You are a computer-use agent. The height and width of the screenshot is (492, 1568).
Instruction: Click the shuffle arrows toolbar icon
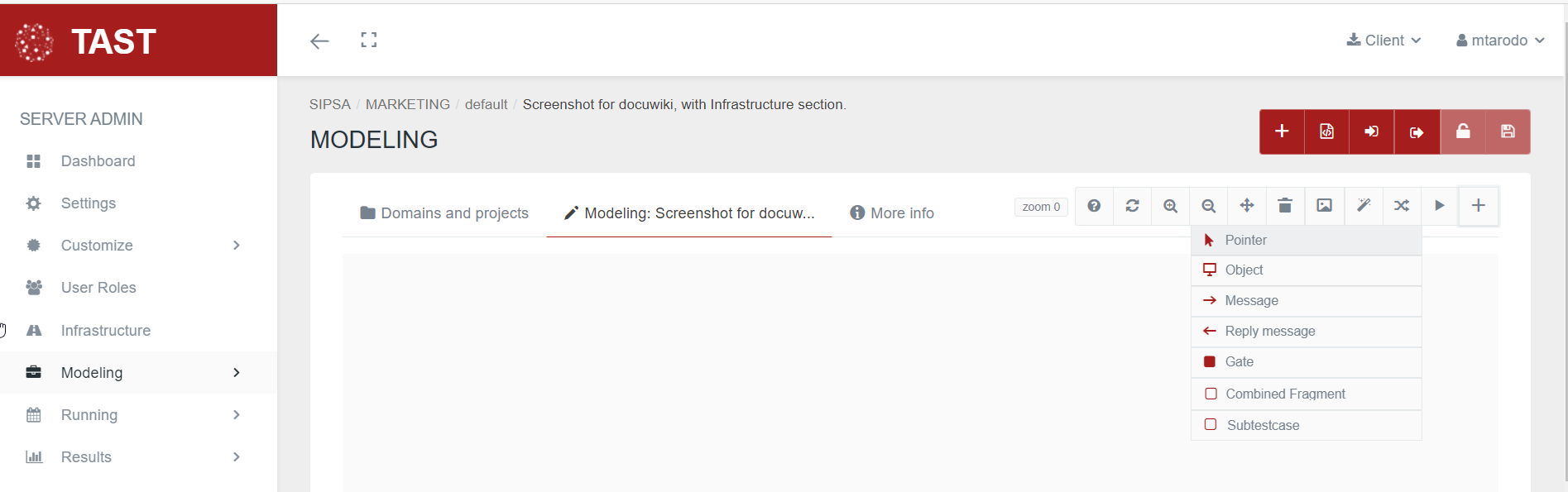1401,206
